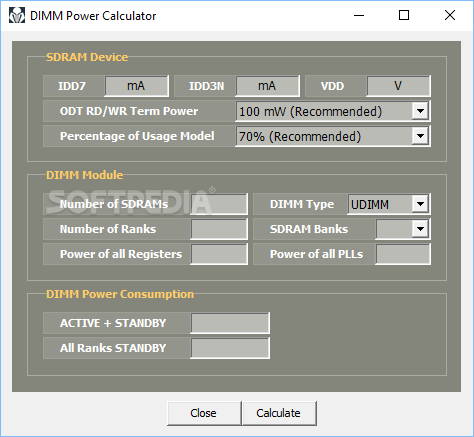
Task: Open the ODT RD/WR Term Power dropdown
Action: 333,111
